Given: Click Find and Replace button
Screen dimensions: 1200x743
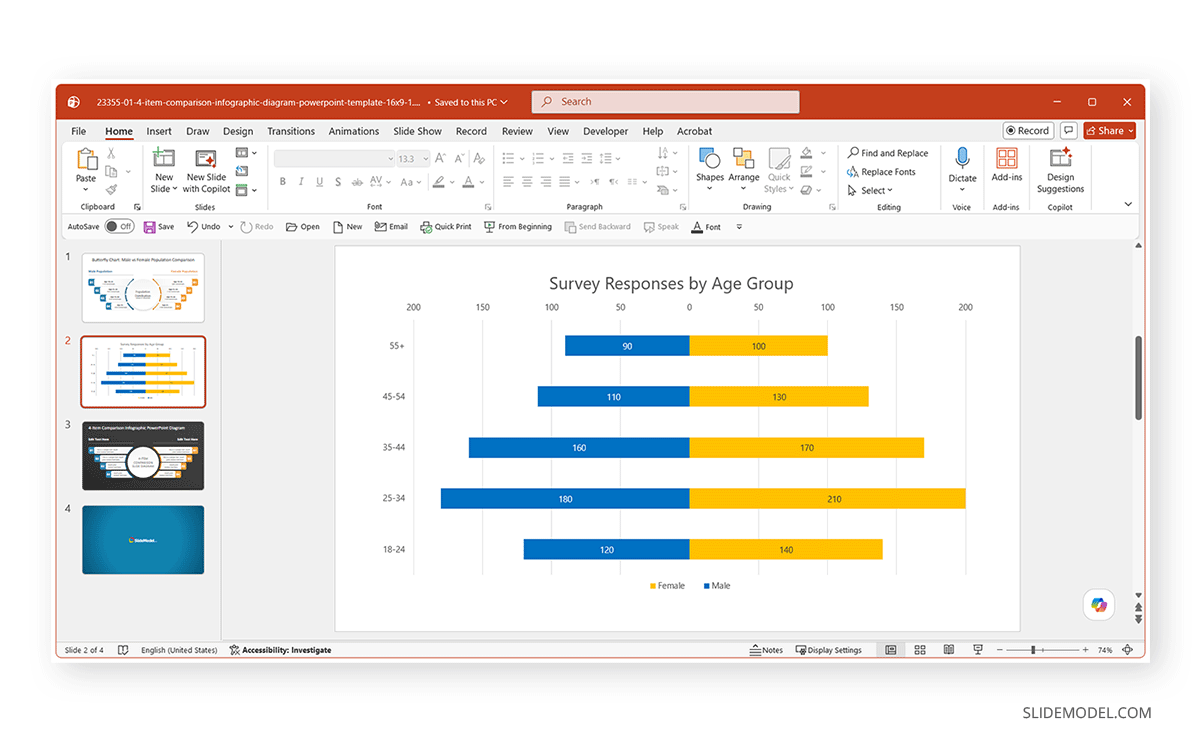Looking at the screenshot, I should (x=888, y=153).
